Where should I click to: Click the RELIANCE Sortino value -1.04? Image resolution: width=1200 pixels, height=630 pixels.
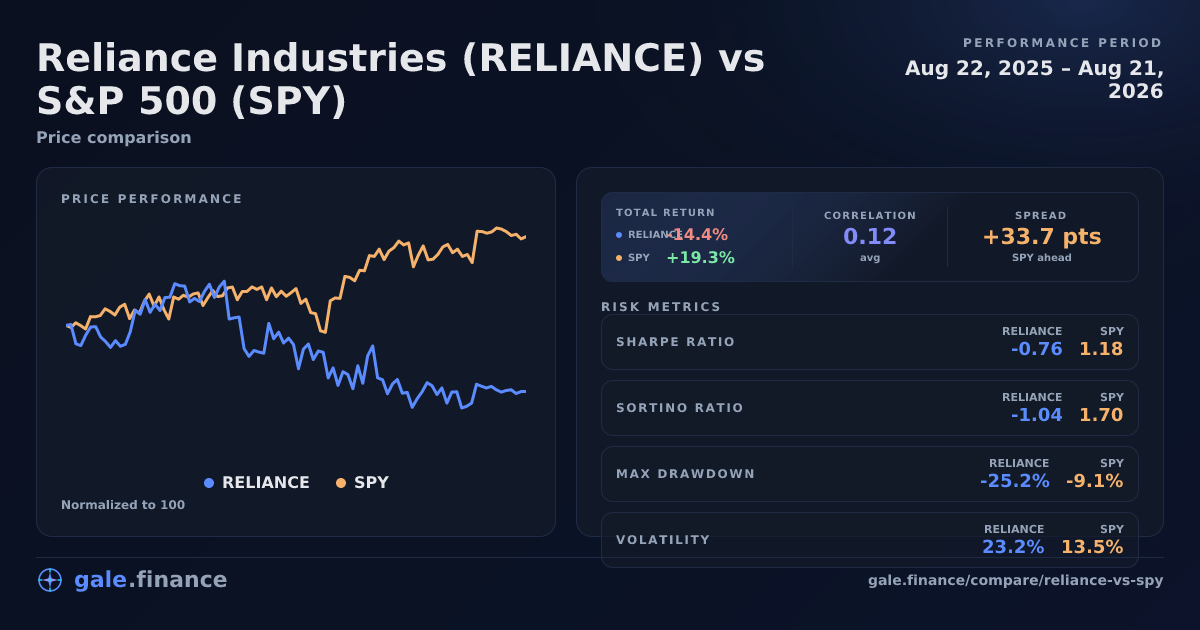coord(1036,416)
